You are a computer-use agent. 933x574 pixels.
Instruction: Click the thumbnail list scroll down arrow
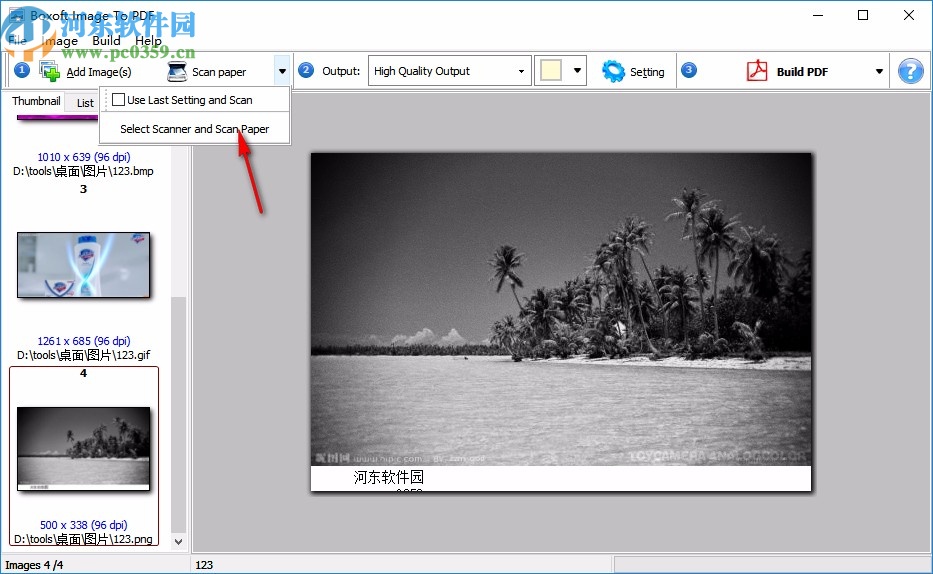click(x=178, y=541)
